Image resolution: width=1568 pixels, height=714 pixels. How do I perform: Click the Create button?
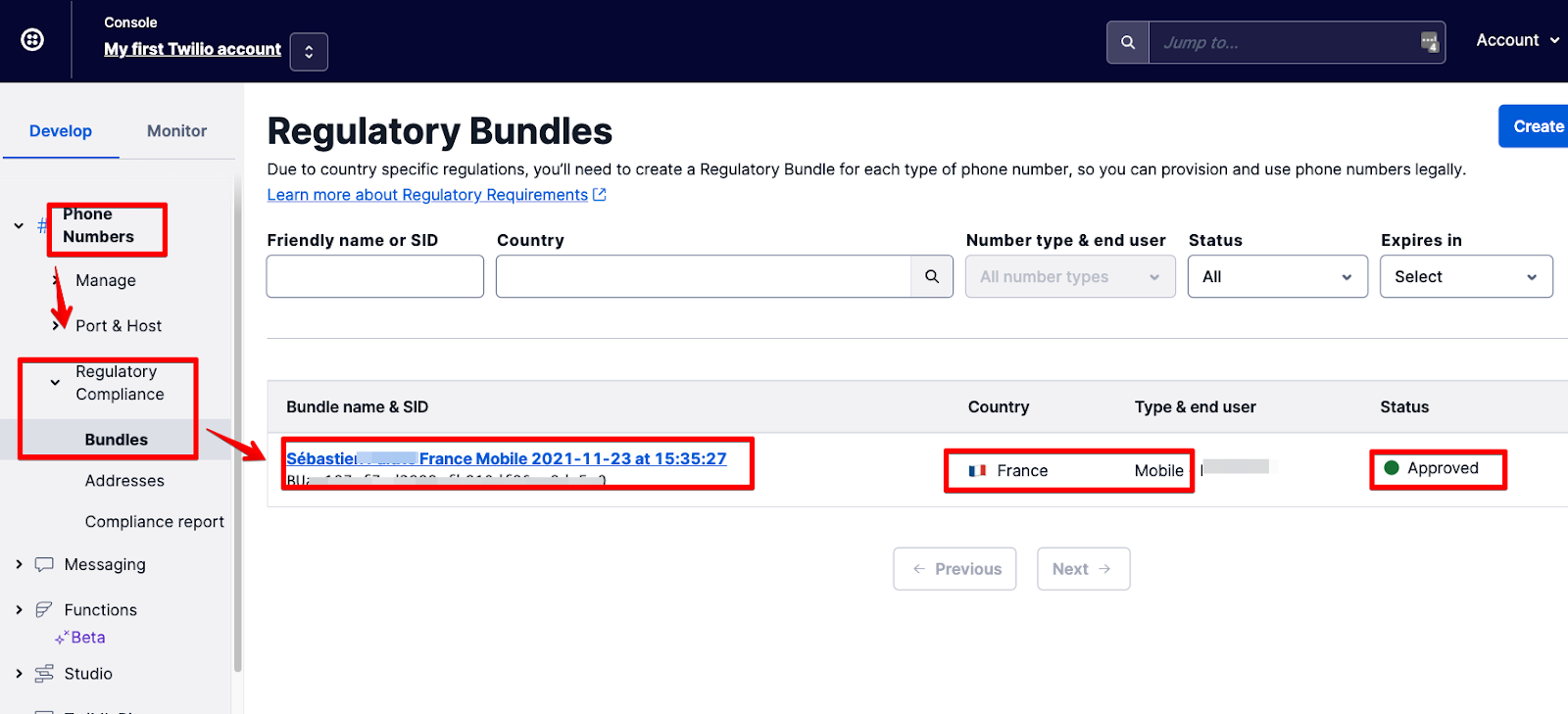tap(1535, 126)
